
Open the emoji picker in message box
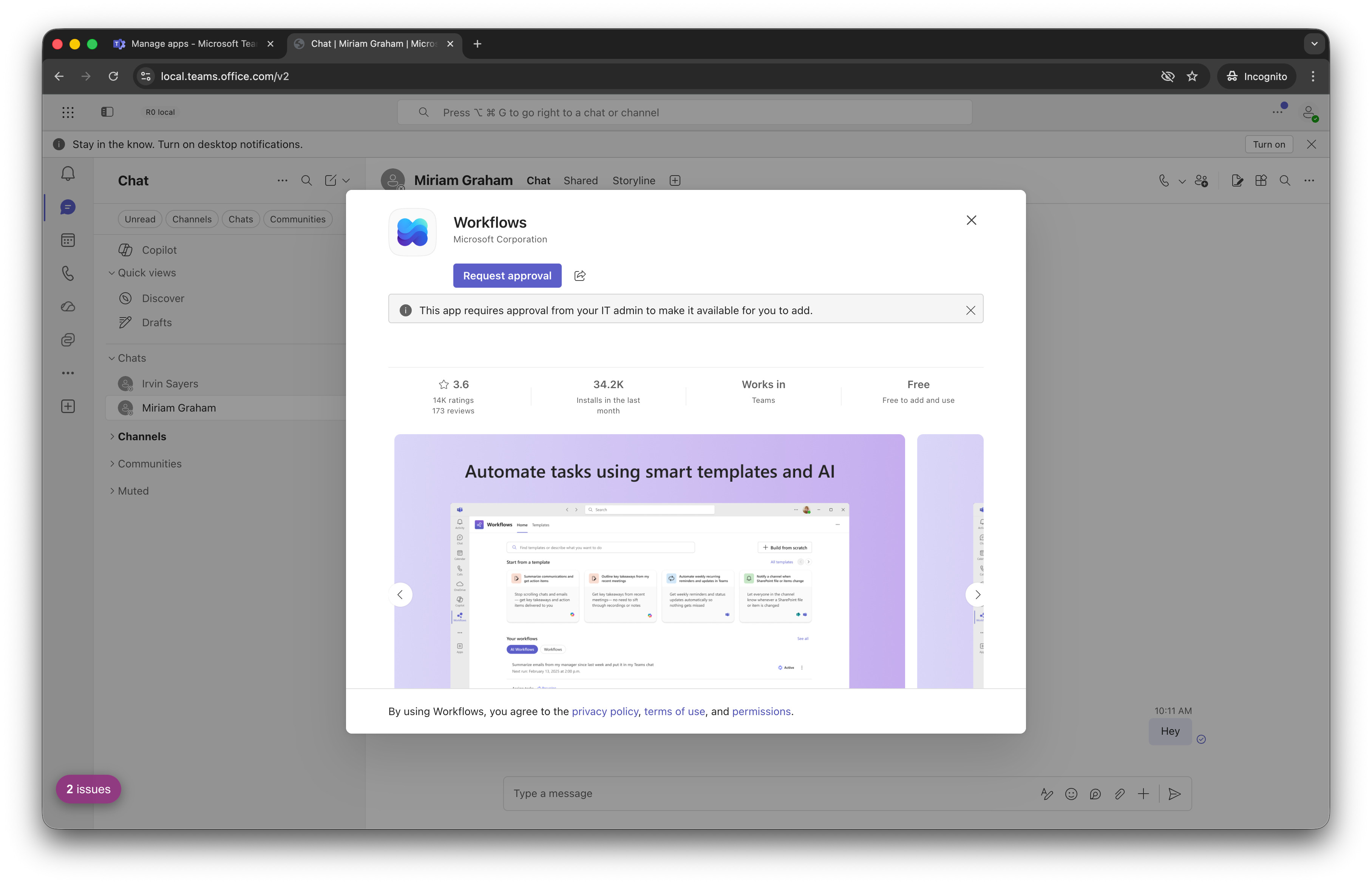pos(1071,794)
